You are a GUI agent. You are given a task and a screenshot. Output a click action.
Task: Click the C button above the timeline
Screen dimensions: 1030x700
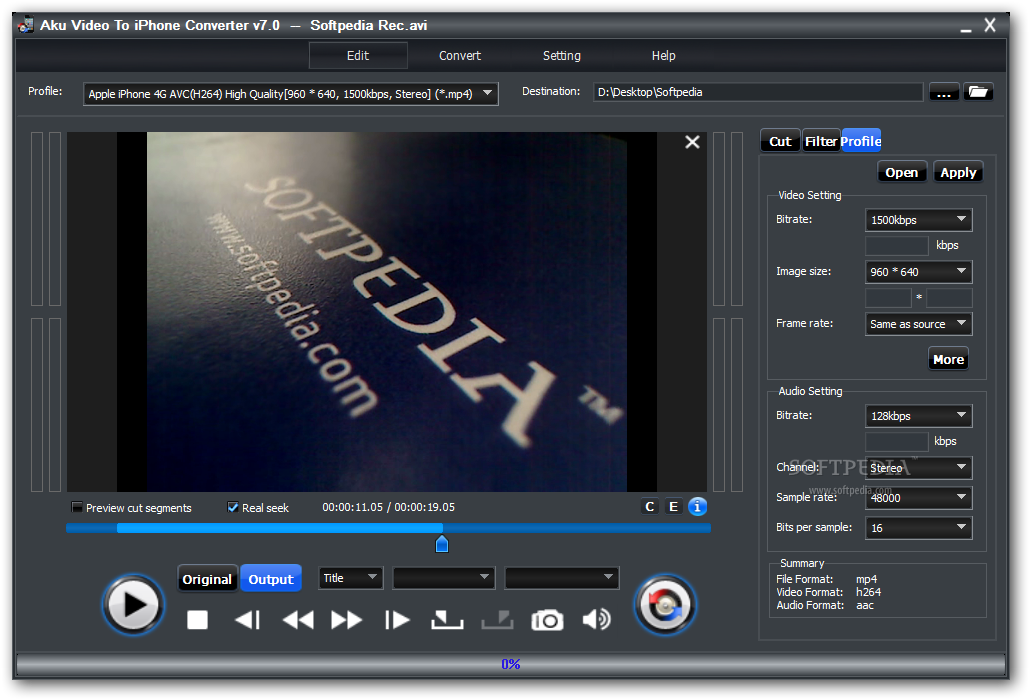click(650, 506)
